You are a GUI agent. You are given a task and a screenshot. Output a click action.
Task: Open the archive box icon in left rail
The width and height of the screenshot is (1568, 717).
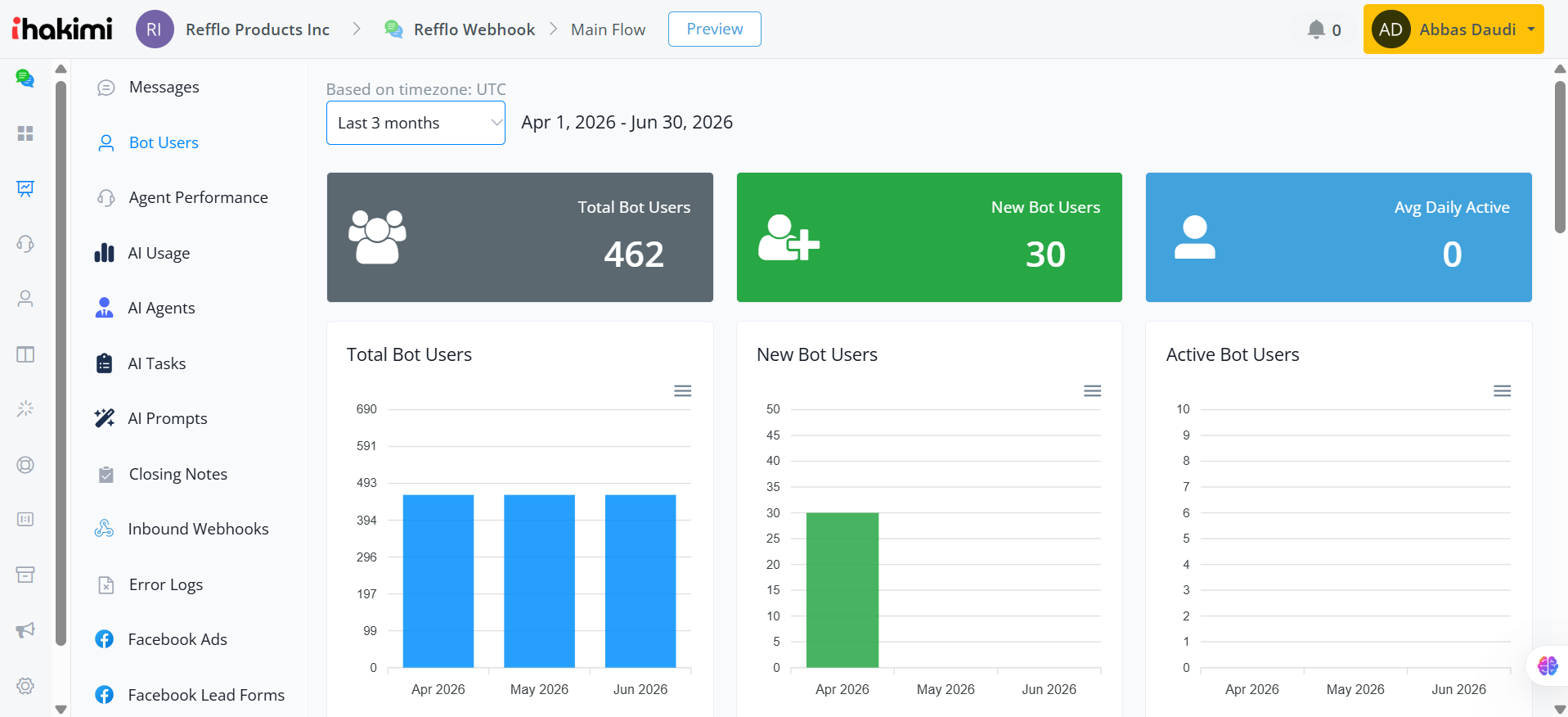click(25, 575)
